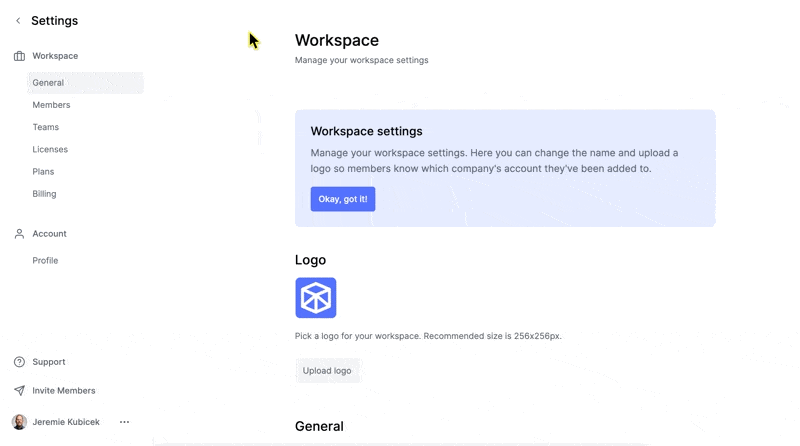Open the Licenses settings page
This screenshot has width=800, height=446.
point(50,149)
